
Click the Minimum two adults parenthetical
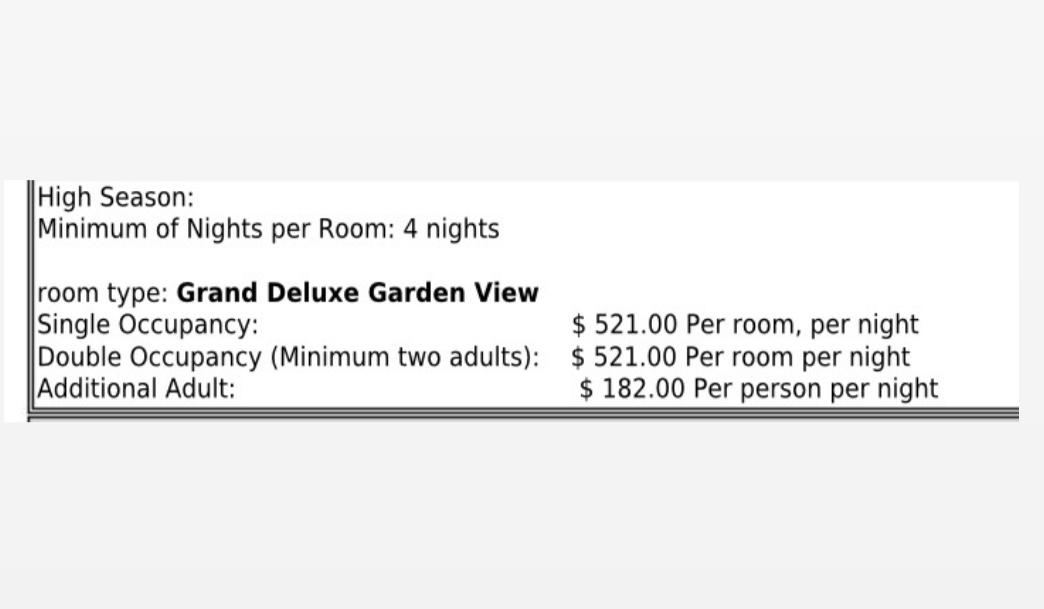[x=405, y=357]
